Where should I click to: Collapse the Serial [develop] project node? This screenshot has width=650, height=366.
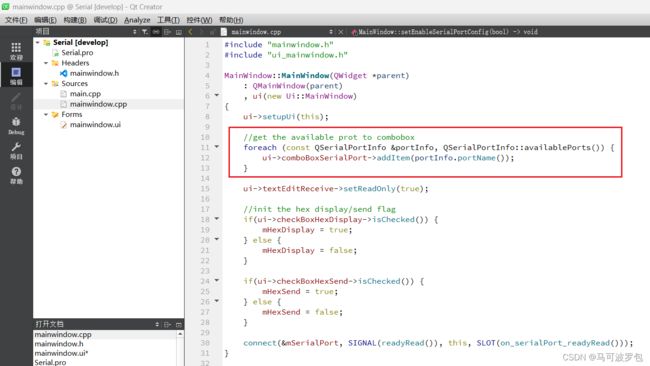38,42
